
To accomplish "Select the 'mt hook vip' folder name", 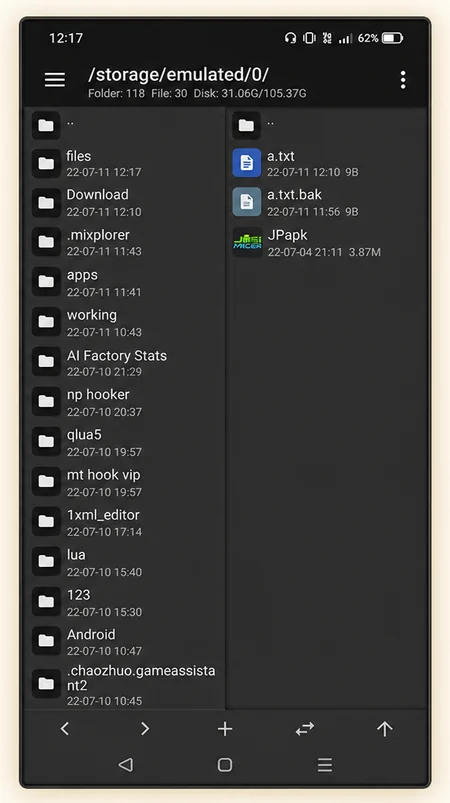I will [x=103, y=475].
